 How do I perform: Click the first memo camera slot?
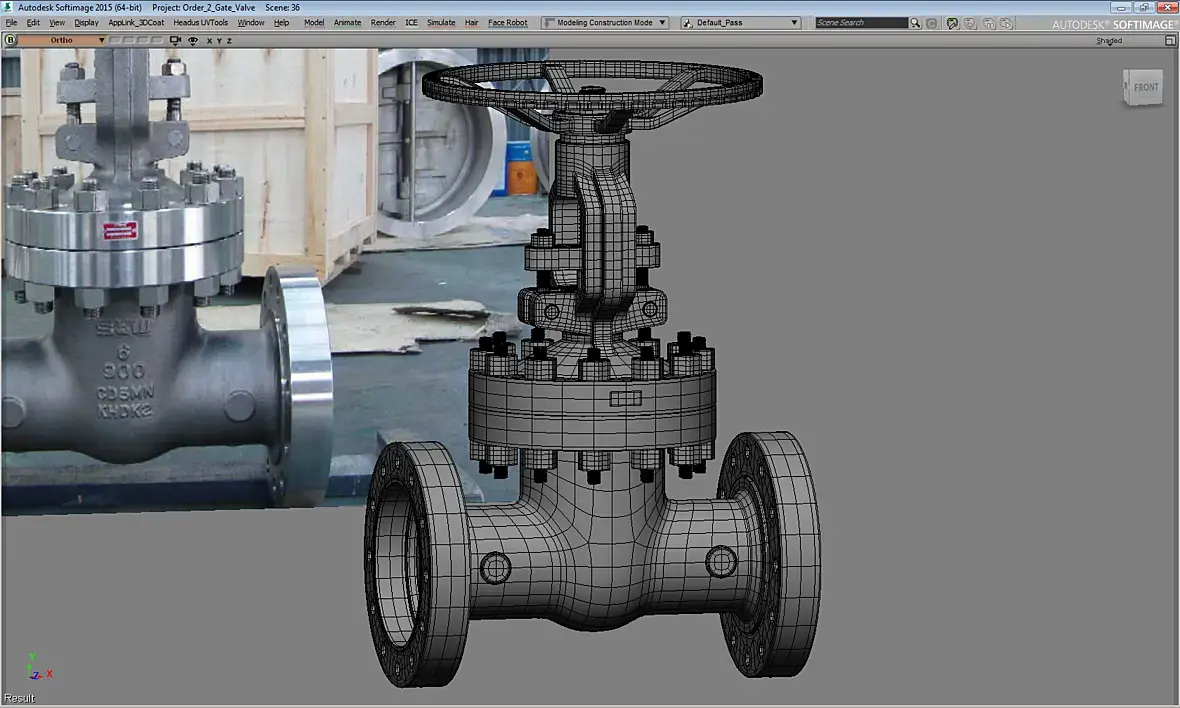click(x=115, y=41)
